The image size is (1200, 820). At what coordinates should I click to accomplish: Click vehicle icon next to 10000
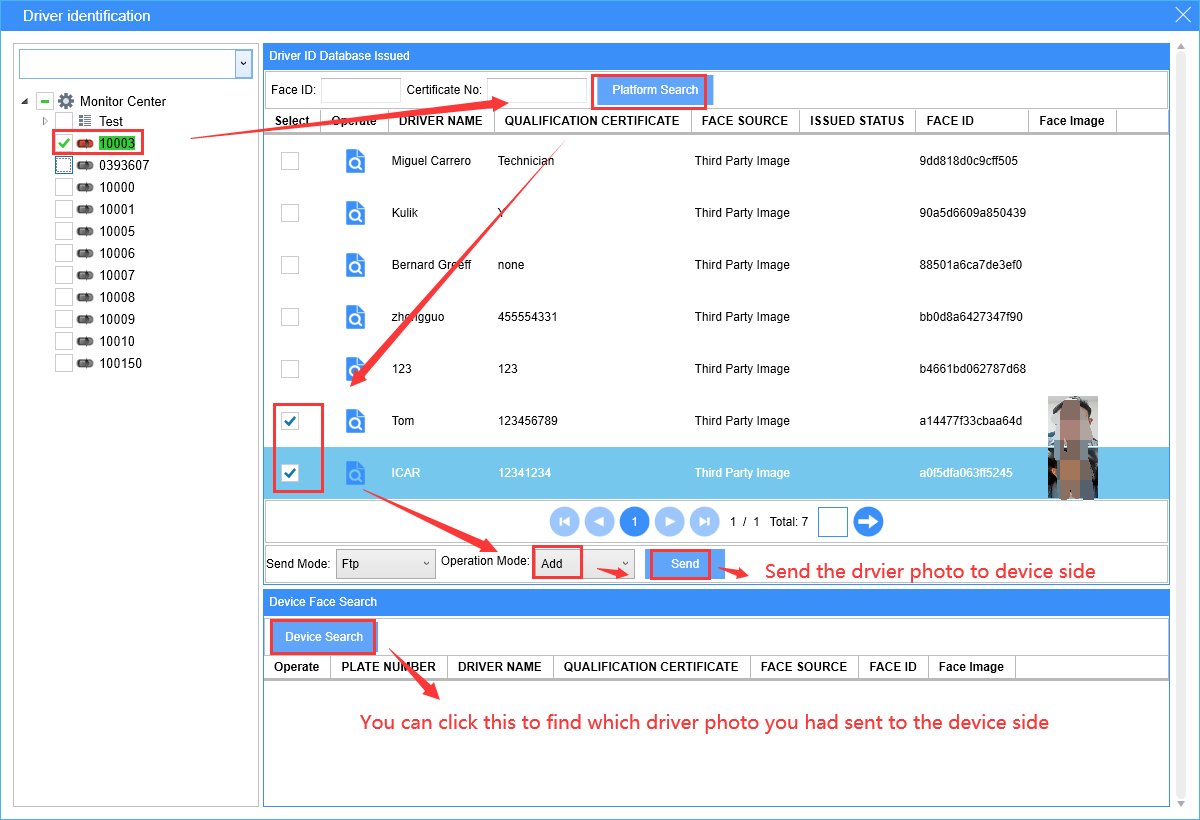(x=85, y=187)
